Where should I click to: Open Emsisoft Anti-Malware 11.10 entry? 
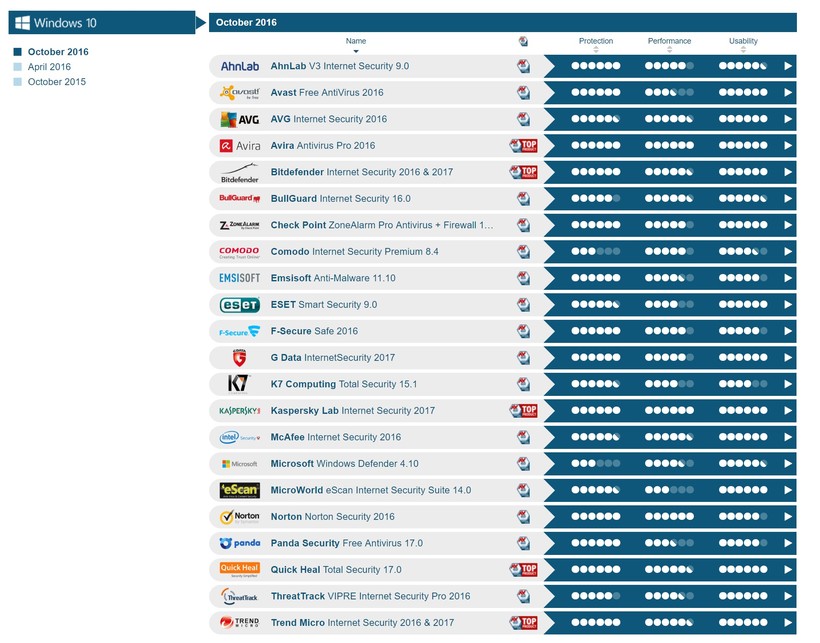tap(333, 278)
